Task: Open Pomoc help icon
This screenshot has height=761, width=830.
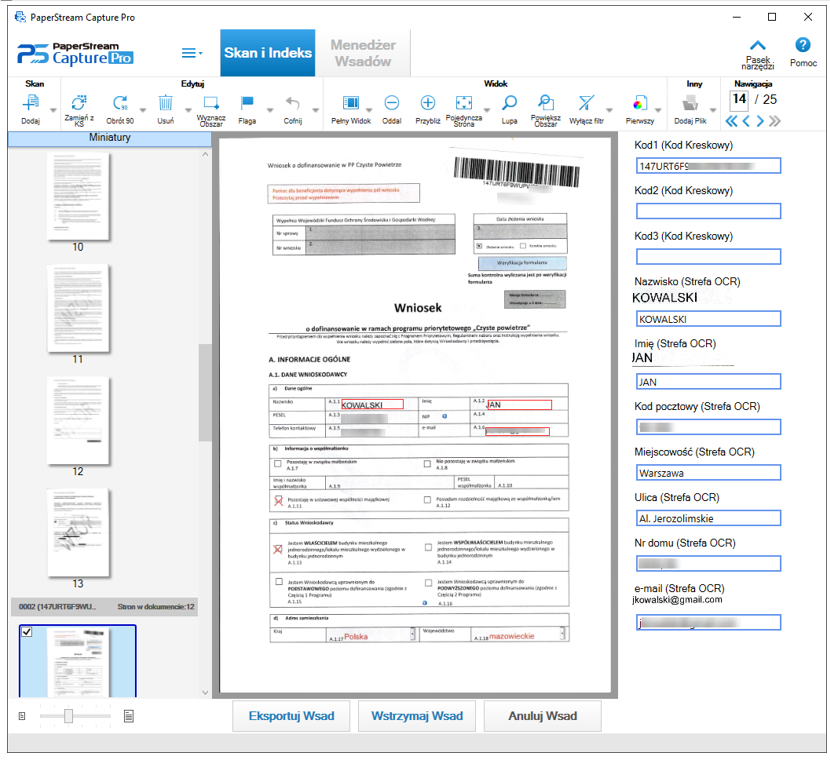Action: point(802,45)
